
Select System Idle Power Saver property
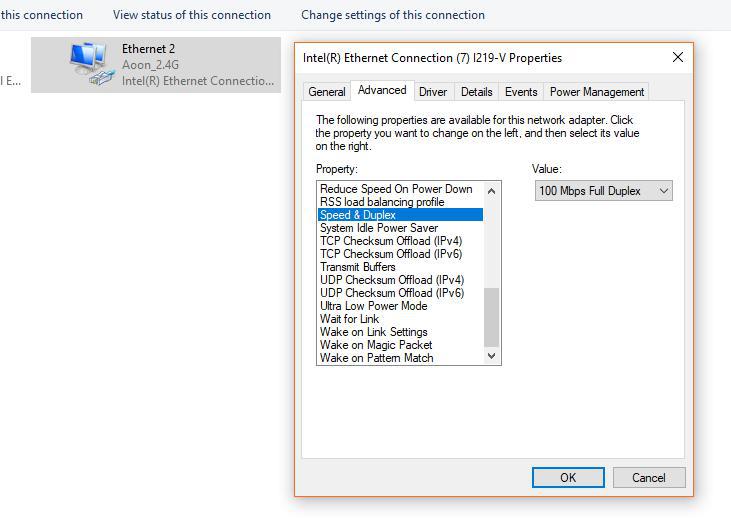(x=378, y=228)
